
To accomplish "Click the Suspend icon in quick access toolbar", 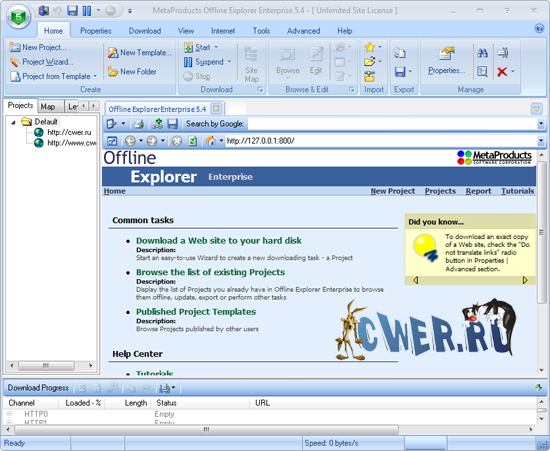I will (87, 11).
